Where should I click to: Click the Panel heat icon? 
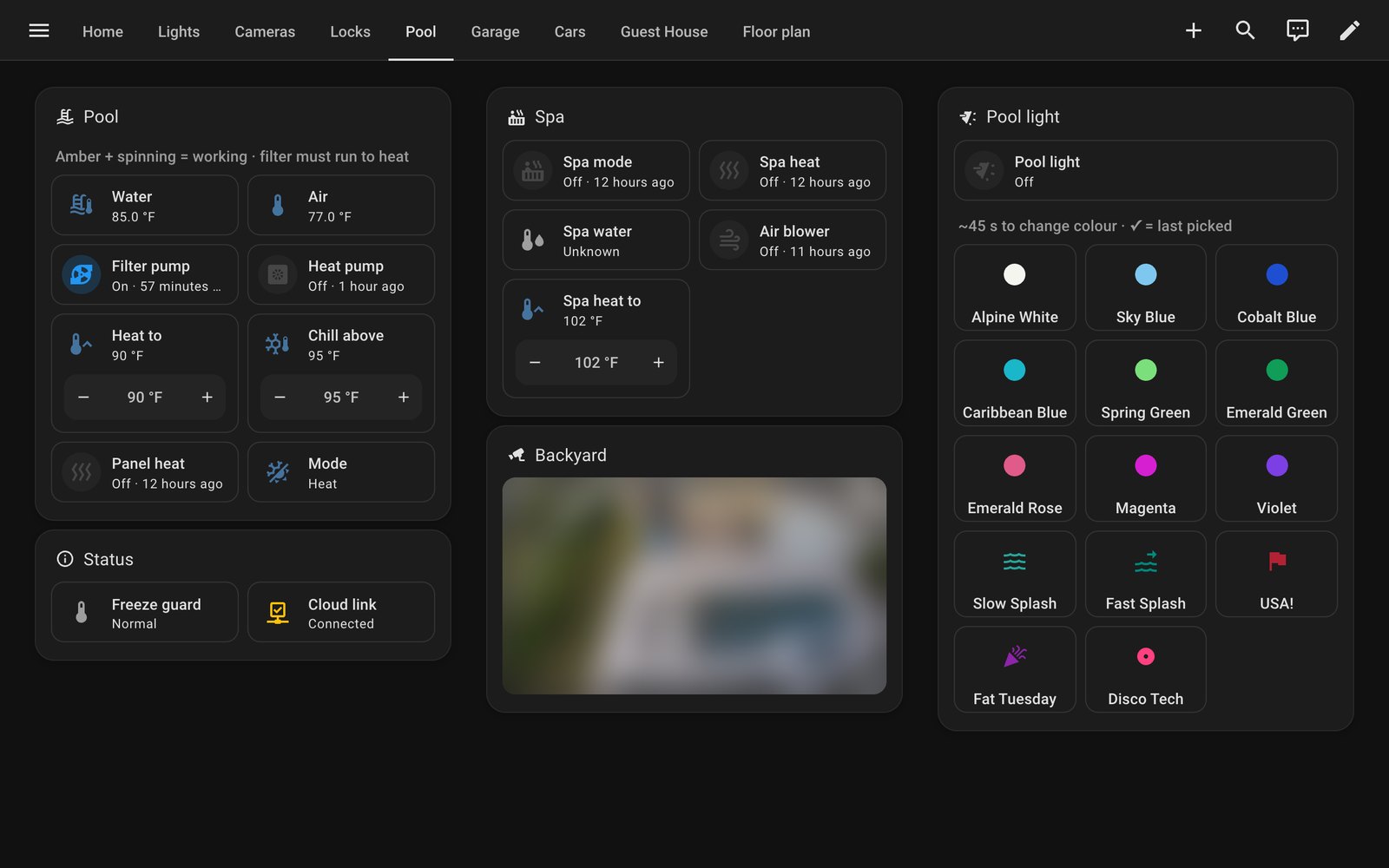pos(82,472)
